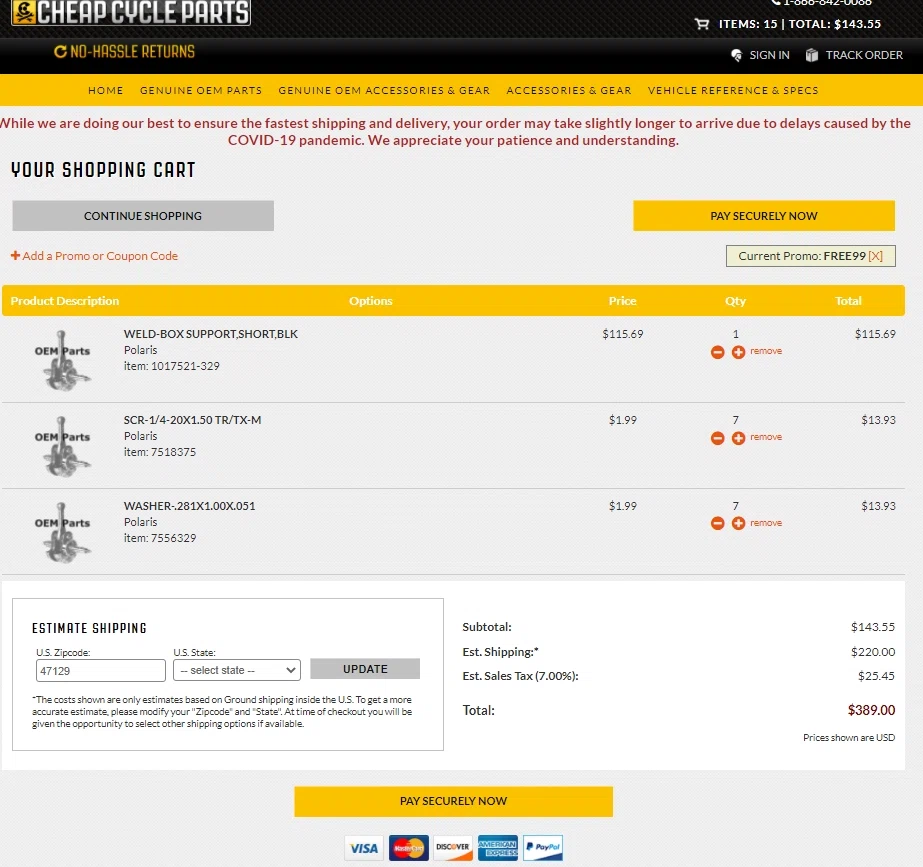Image resolution: width=923 pixels, height=867 pixels.
Task: Click the WELD-BOX SUPPORT,SHORT,BLK product name
Action: click(211, 334)
